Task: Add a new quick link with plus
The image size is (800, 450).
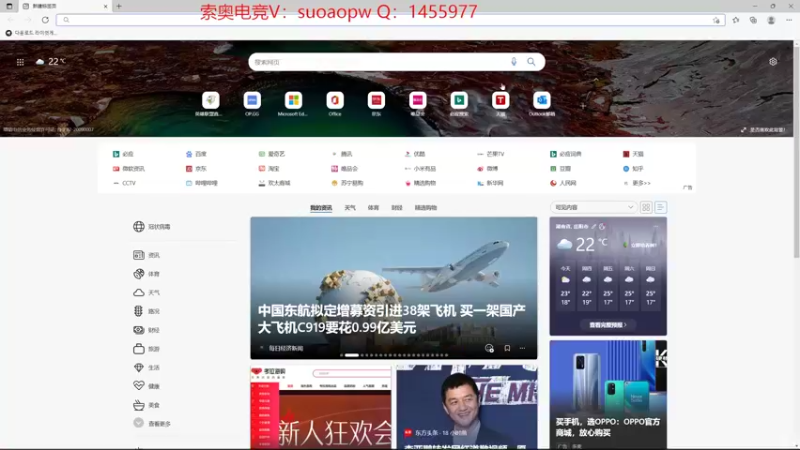Action: coord(583,106)
